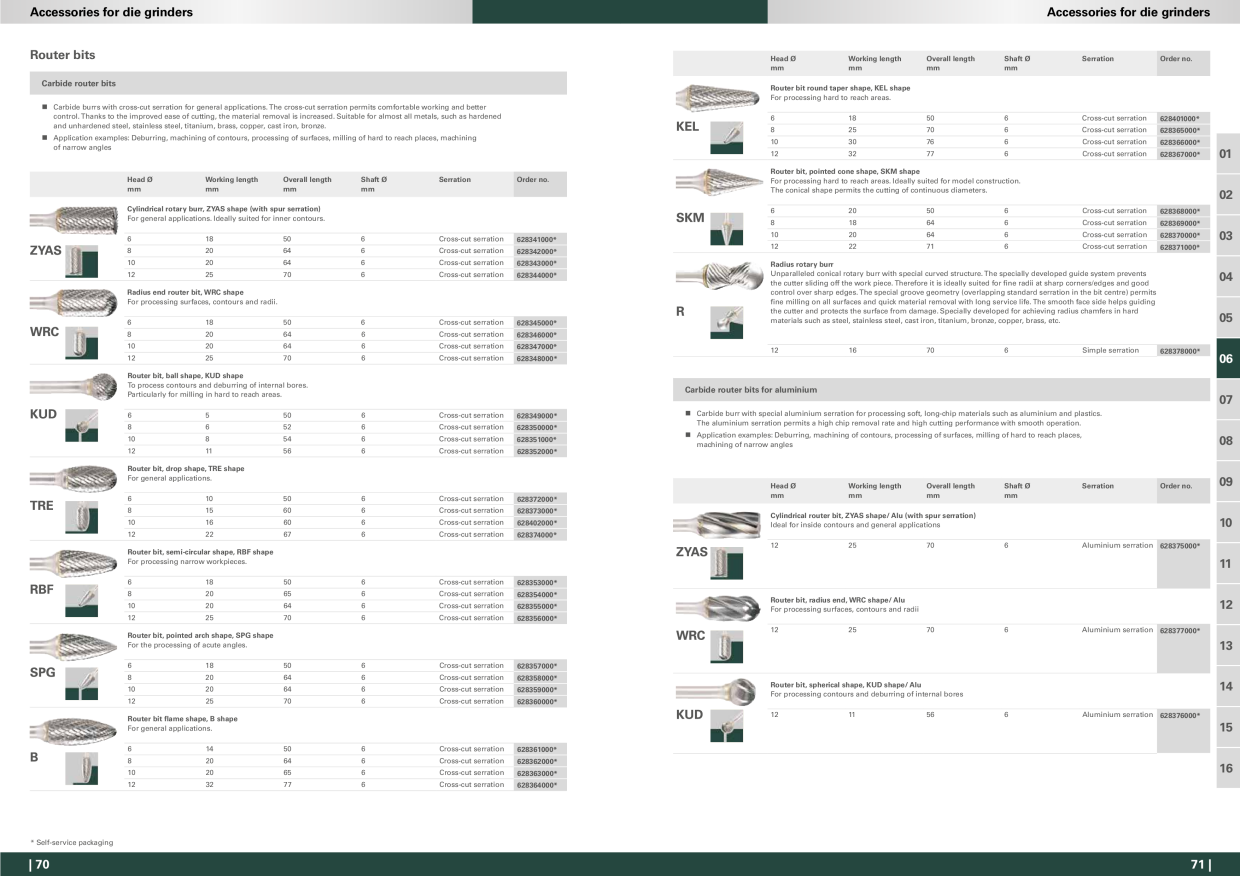Screen dimensions: 1240x876
Task: Click 'Aluminium serration' in aluminium ZYAS row
Action: 1117,546
